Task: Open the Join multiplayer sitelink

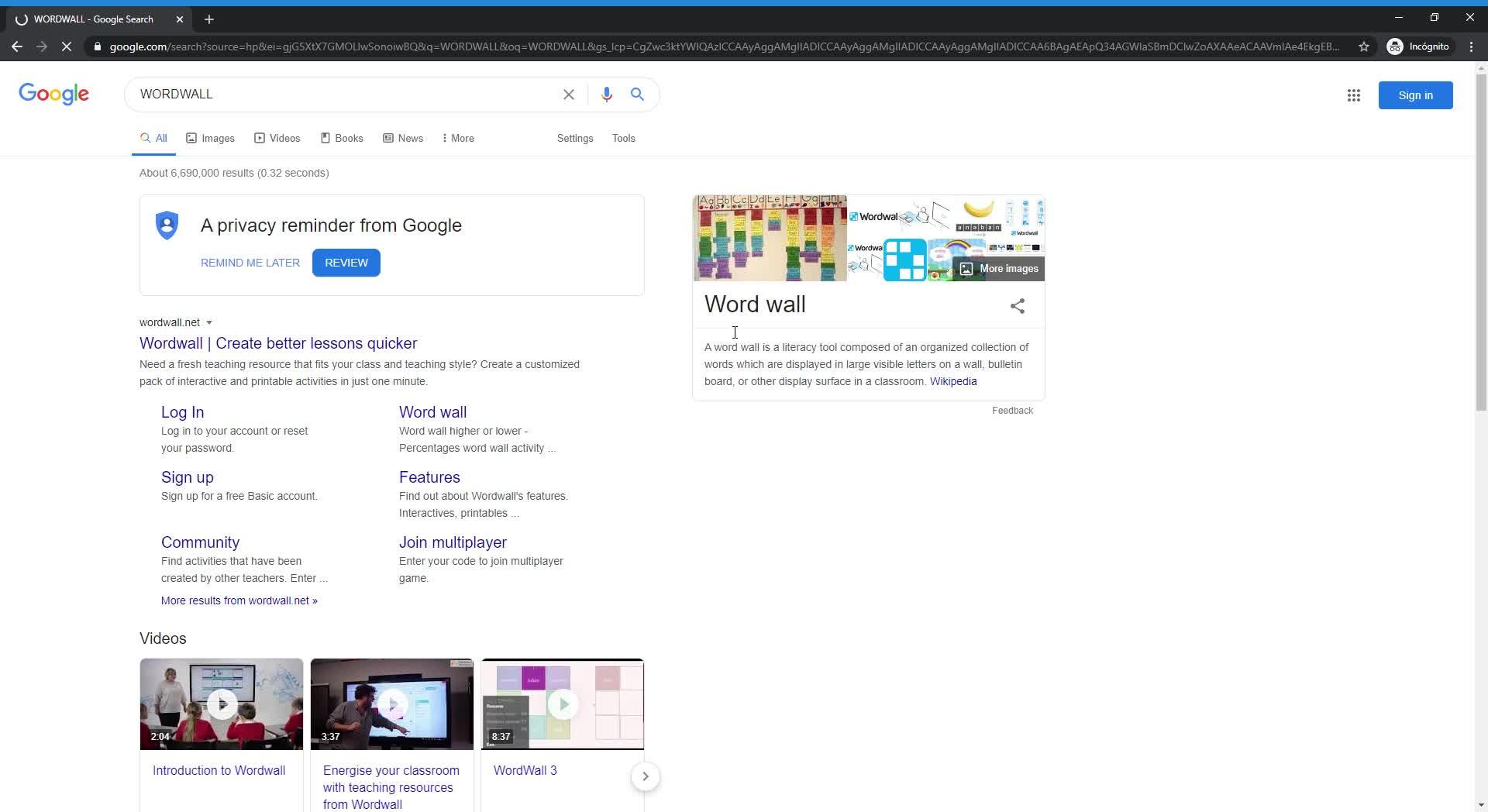Action: pyautogui.click(x=453, y=542)
